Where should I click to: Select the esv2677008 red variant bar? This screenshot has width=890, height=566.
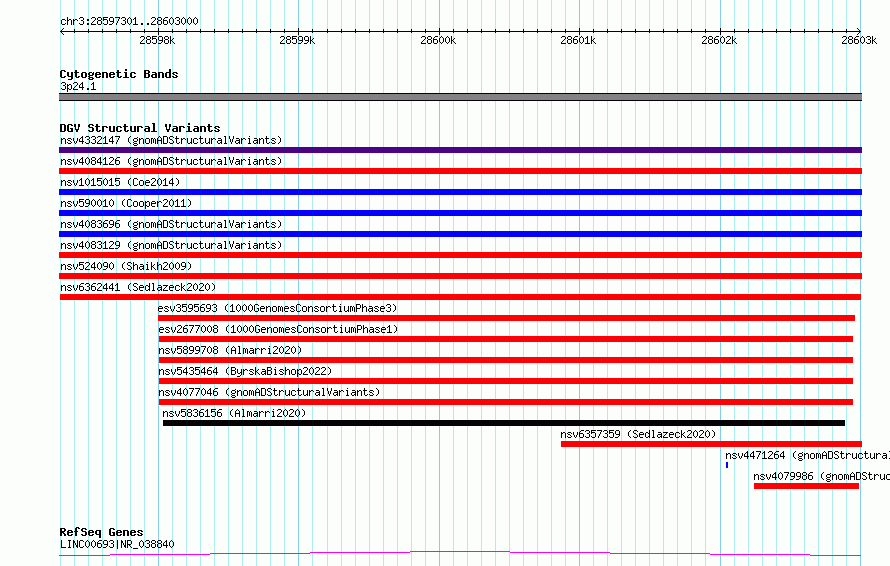click(506, 339)
